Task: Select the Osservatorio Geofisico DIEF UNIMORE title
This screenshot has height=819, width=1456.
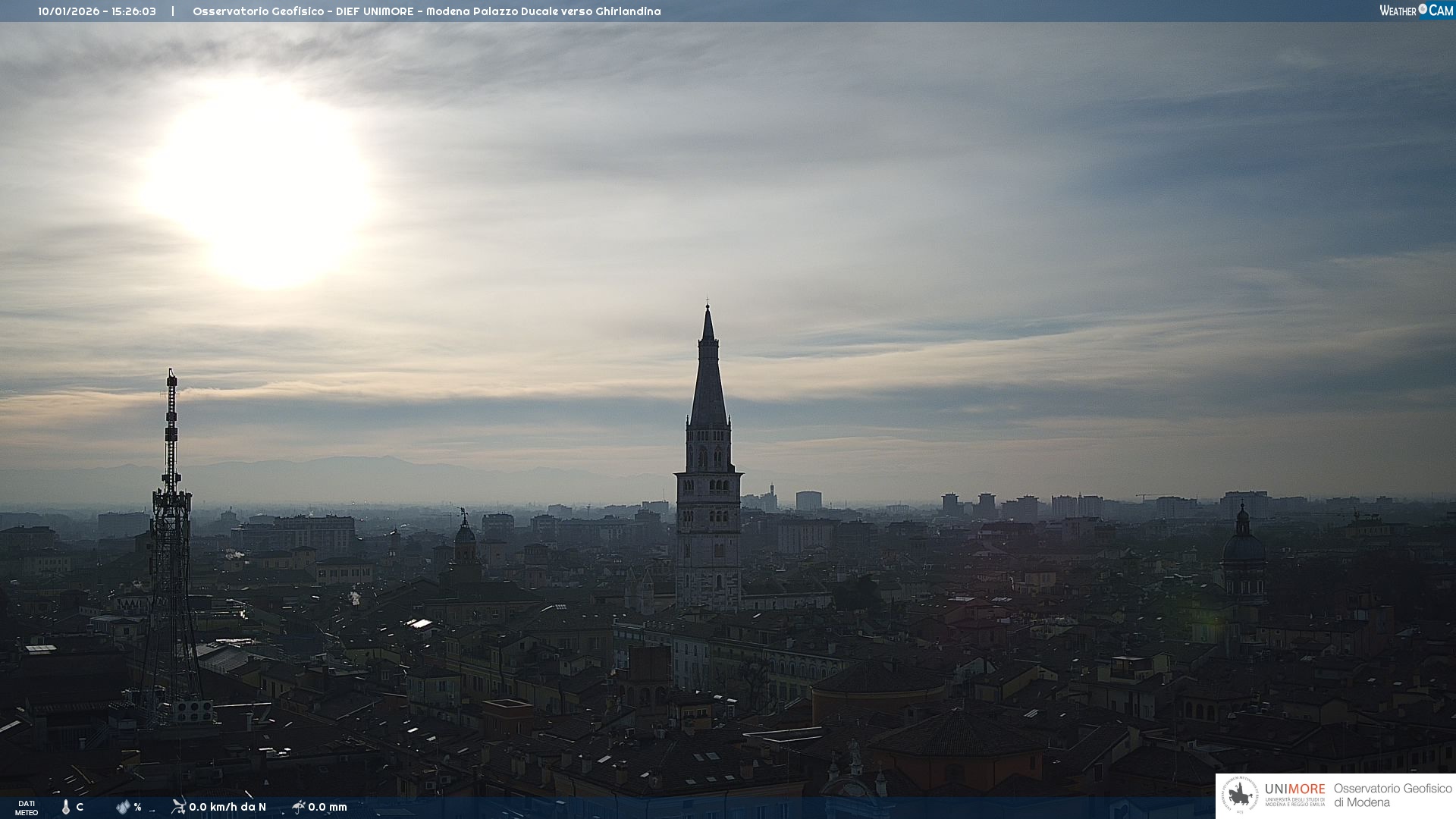Action: tap(426, 11)
